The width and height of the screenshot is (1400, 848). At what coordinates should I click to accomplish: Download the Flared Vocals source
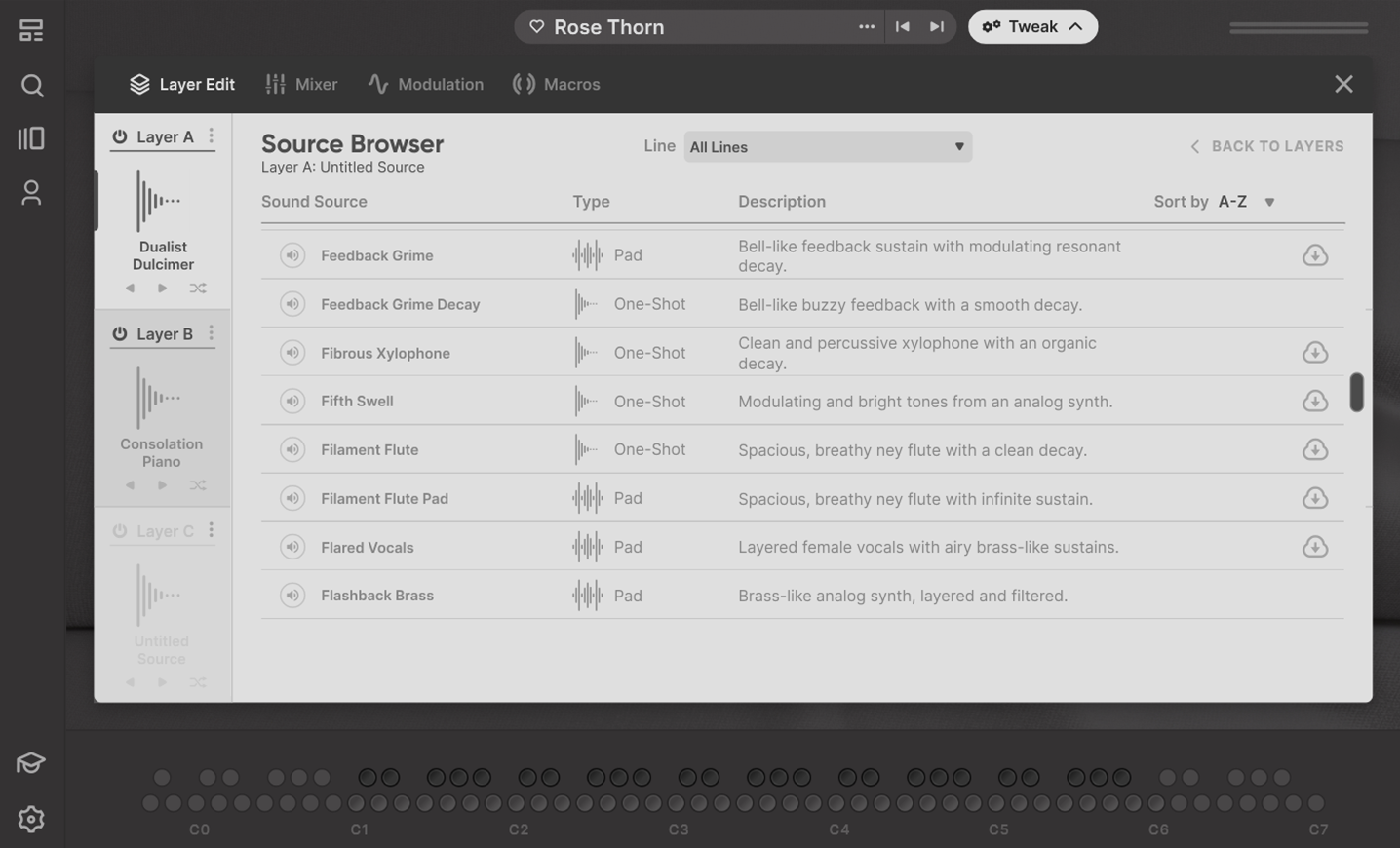click(x=1314, y=547)
